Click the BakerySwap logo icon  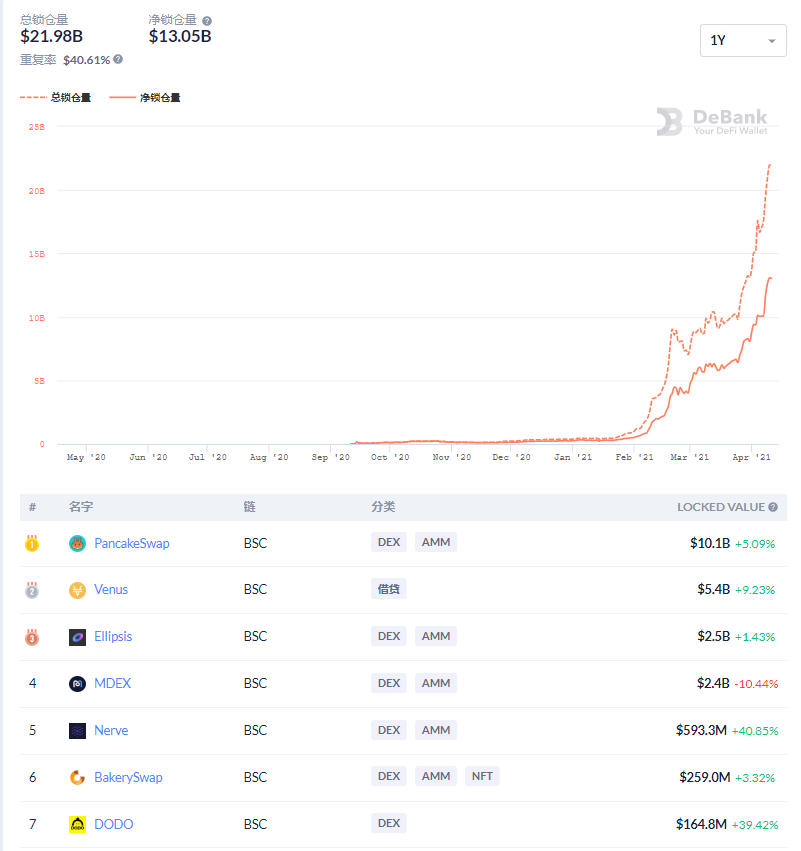78,778
